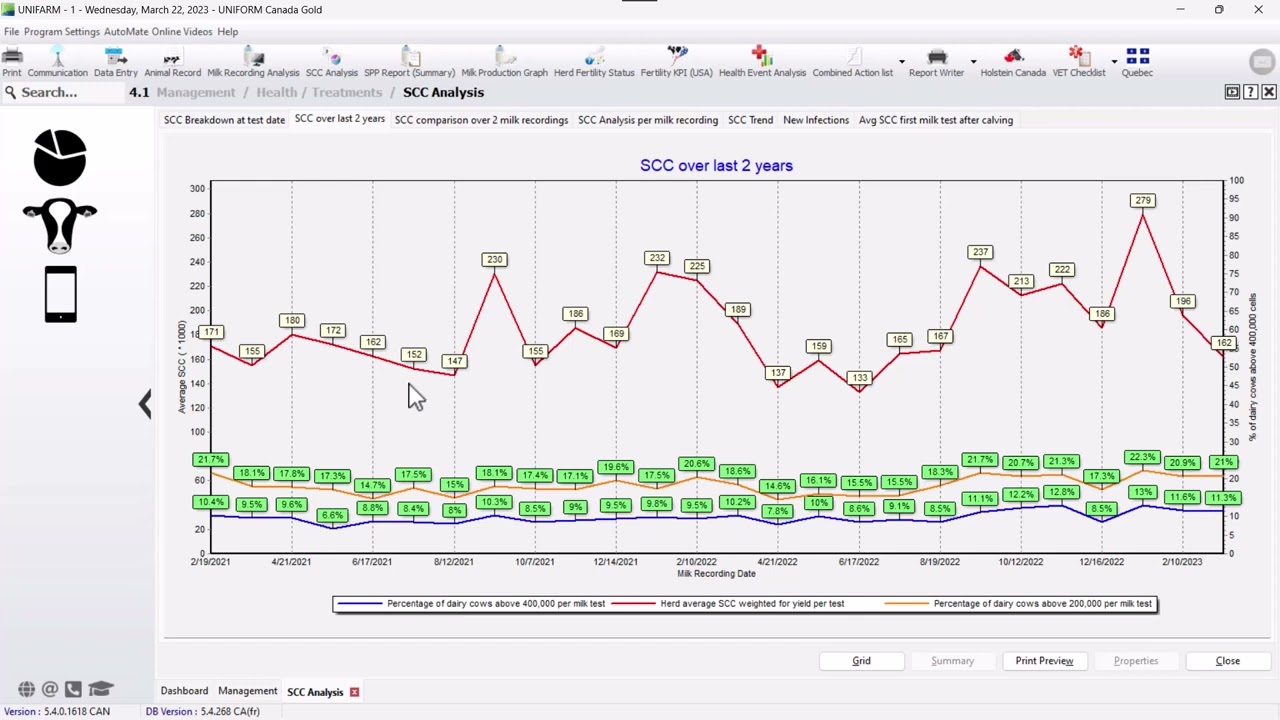This screenshot has width=1280, height=720.
Task: Click the mobile phone sidebar icon
Action: (x=60, y=295)
